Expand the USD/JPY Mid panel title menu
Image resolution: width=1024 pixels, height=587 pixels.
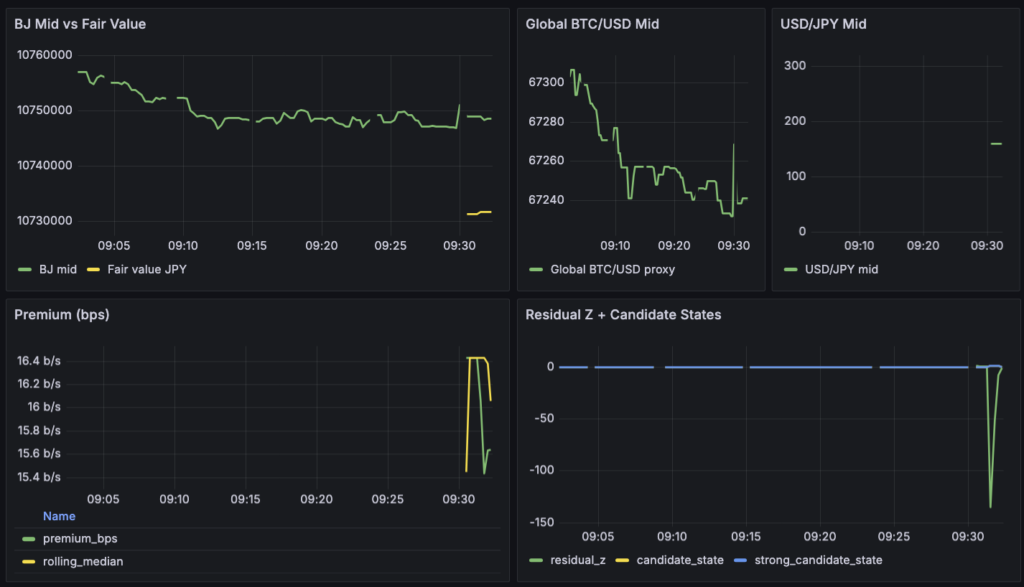823,24
